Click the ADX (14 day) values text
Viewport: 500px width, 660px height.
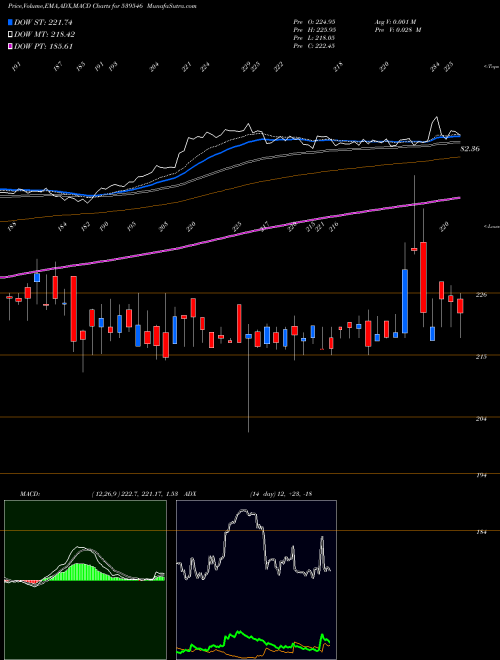281,494
